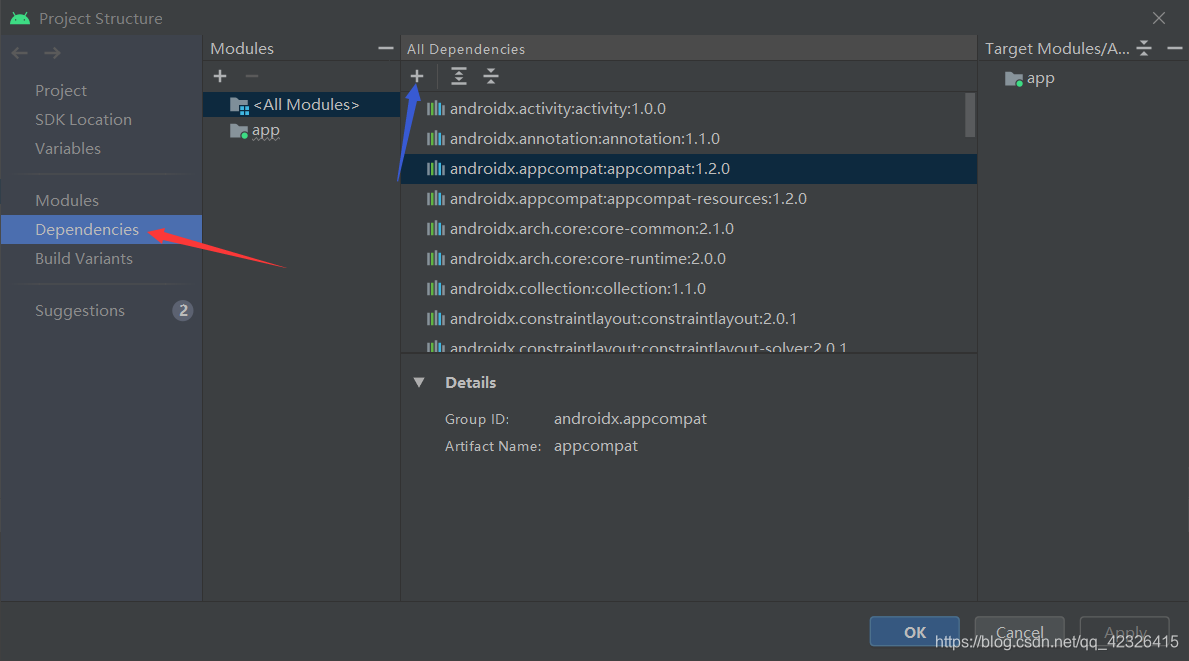Click the back navigation arrow
1189x661 pixels.
pos(20,53)
